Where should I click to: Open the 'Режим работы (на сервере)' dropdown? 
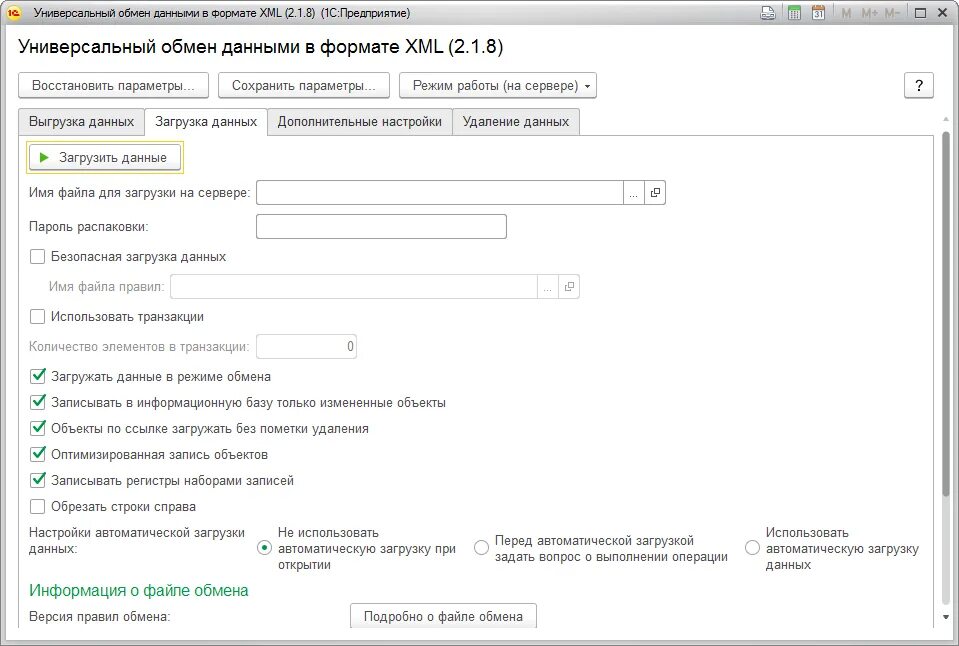[x=498, y=86]
